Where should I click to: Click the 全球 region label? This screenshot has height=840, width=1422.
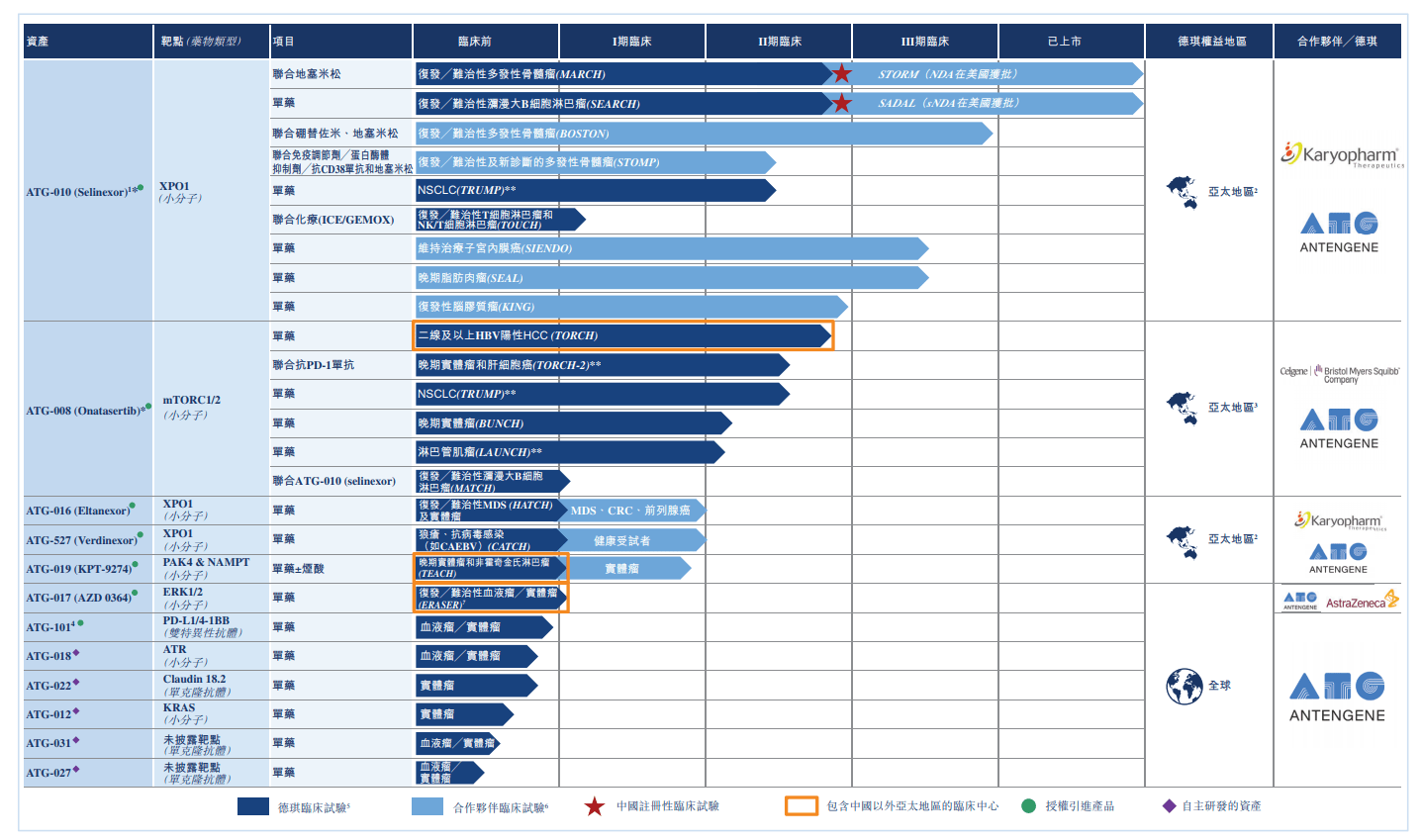pos(1219,686)
